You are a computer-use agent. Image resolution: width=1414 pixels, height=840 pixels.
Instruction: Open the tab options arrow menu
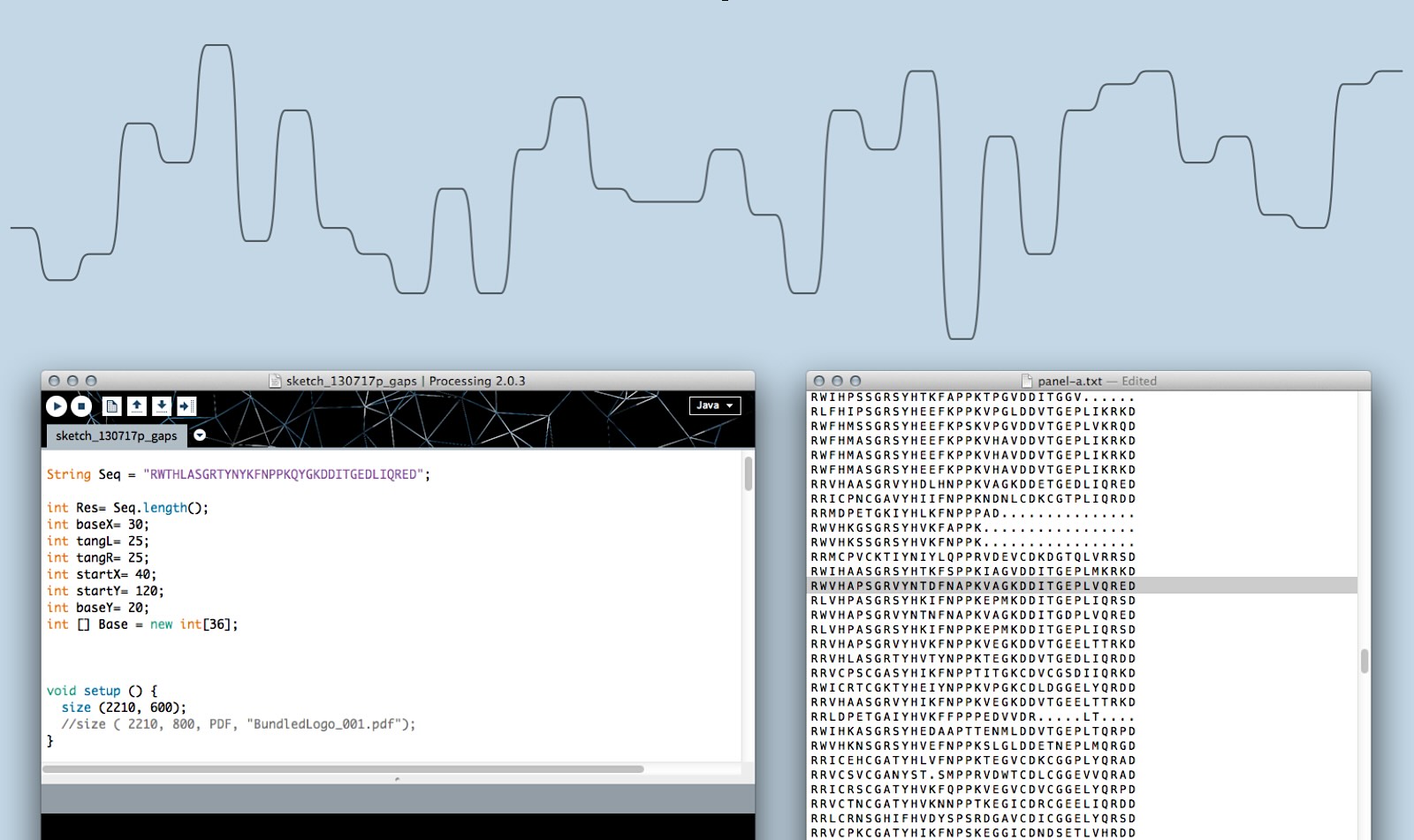tap(200, 435)
